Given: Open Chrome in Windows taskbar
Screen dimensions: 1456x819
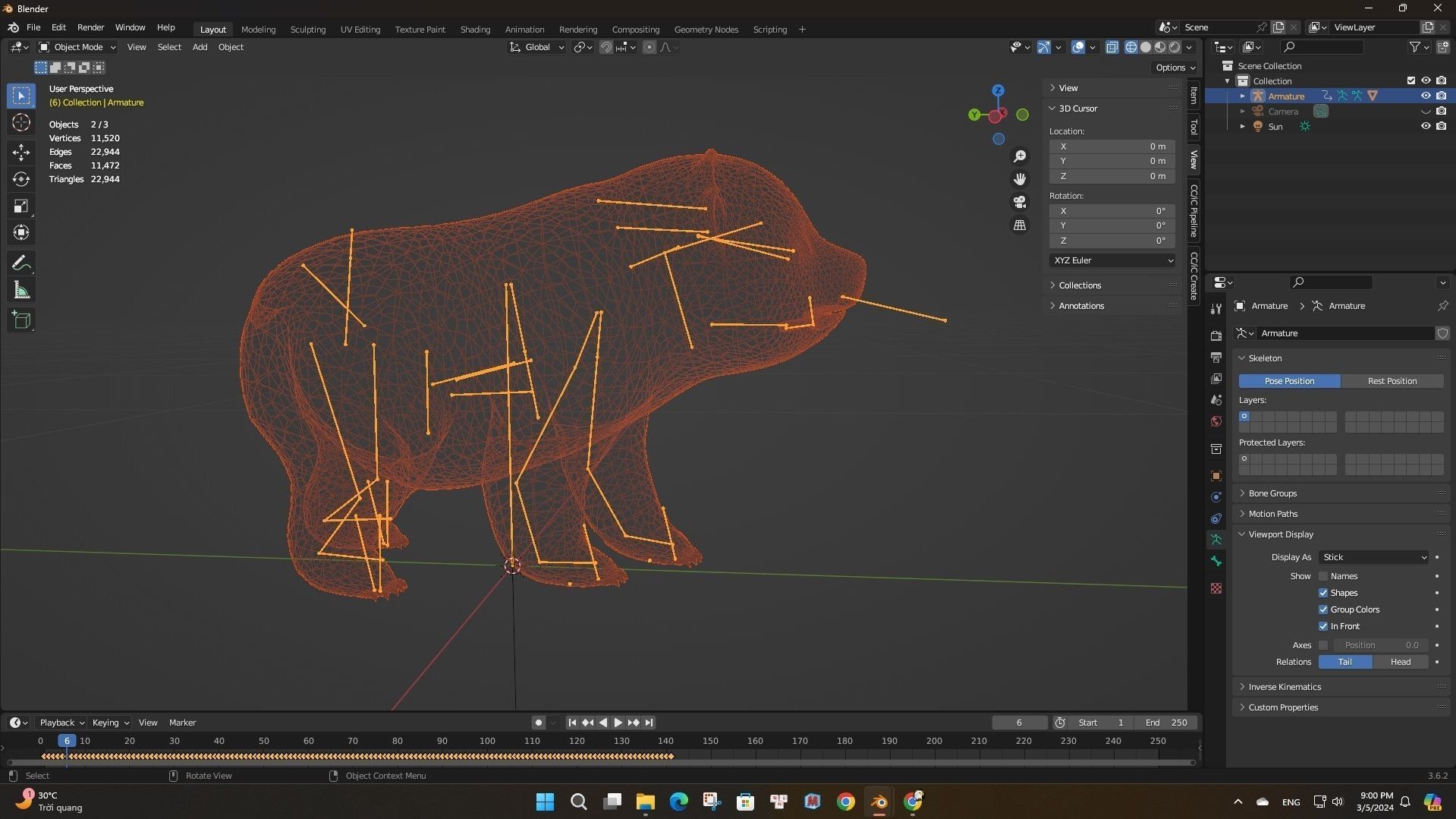Looking at the screenshot, I should 845,802.
